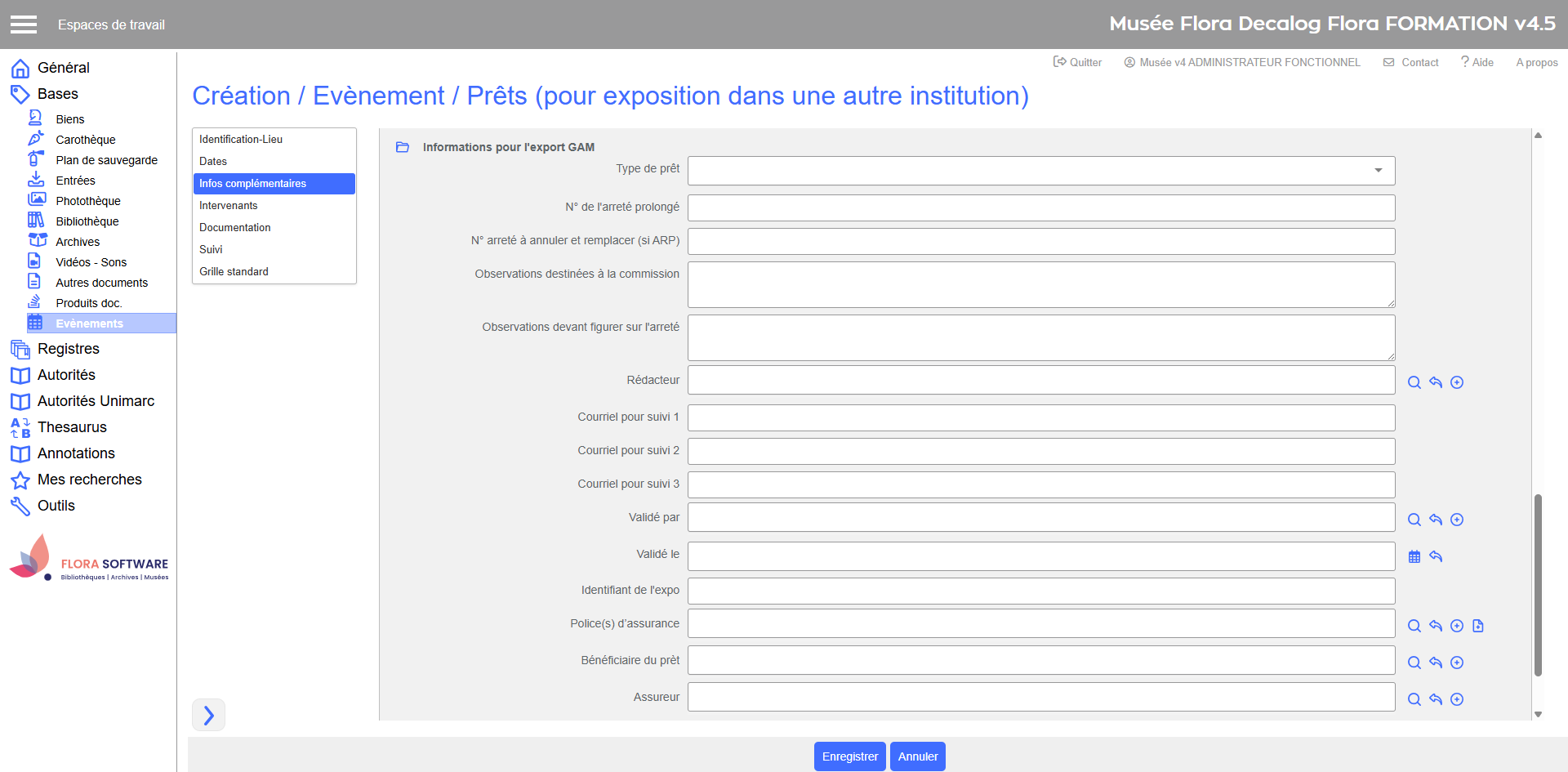Click into the Courriel pour suivi 1 field

[1041, 417]
